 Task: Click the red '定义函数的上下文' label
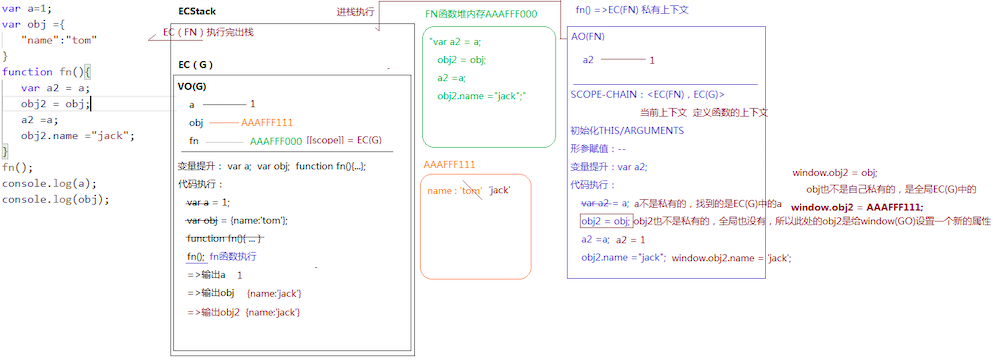coord(730,113)
